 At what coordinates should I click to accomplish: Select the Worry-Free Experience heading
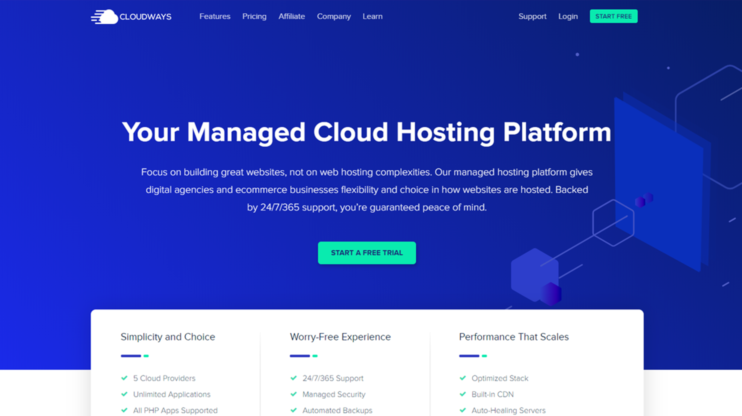tap(340, 337)
